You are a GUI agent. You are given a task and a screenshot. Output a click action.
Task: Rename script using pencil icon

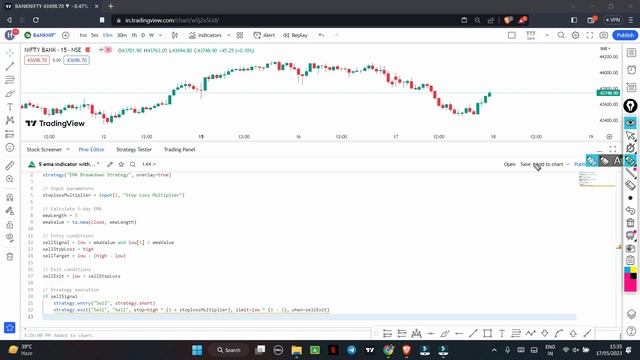point(110,164)
